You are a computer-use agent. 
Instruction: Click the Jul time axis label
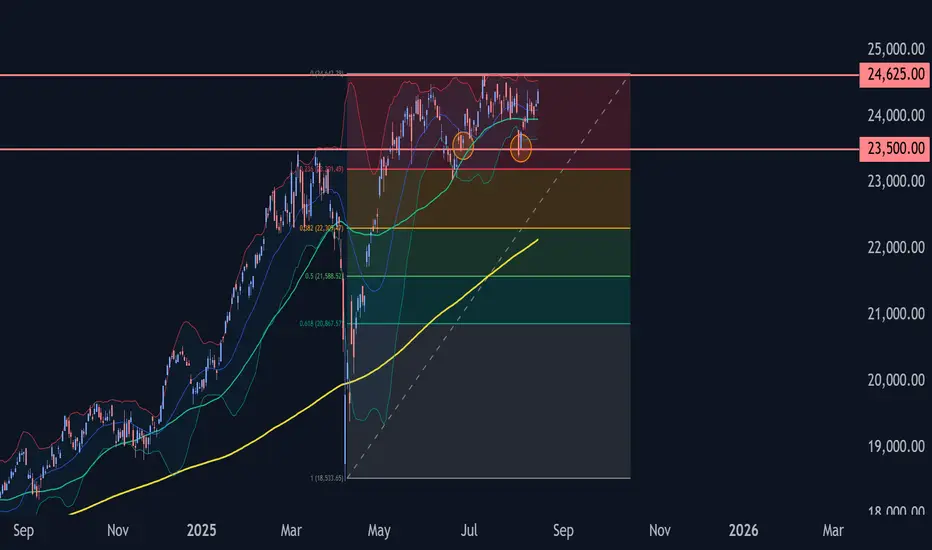[x=469, y=530]
